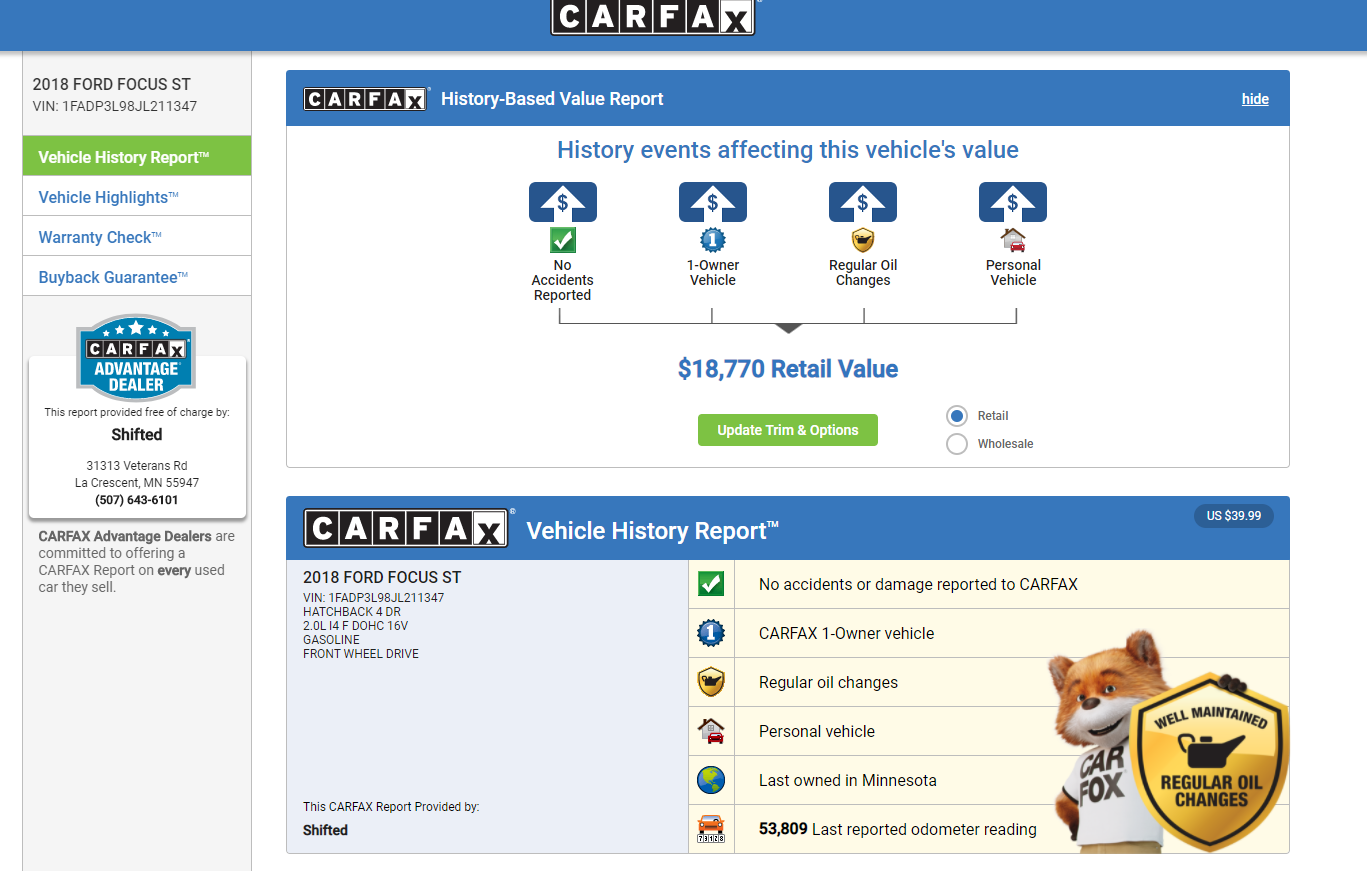This screenshot has width=1367, height=871.
Task: Click the Regular oil changes row text
Action: click(828, 682)
